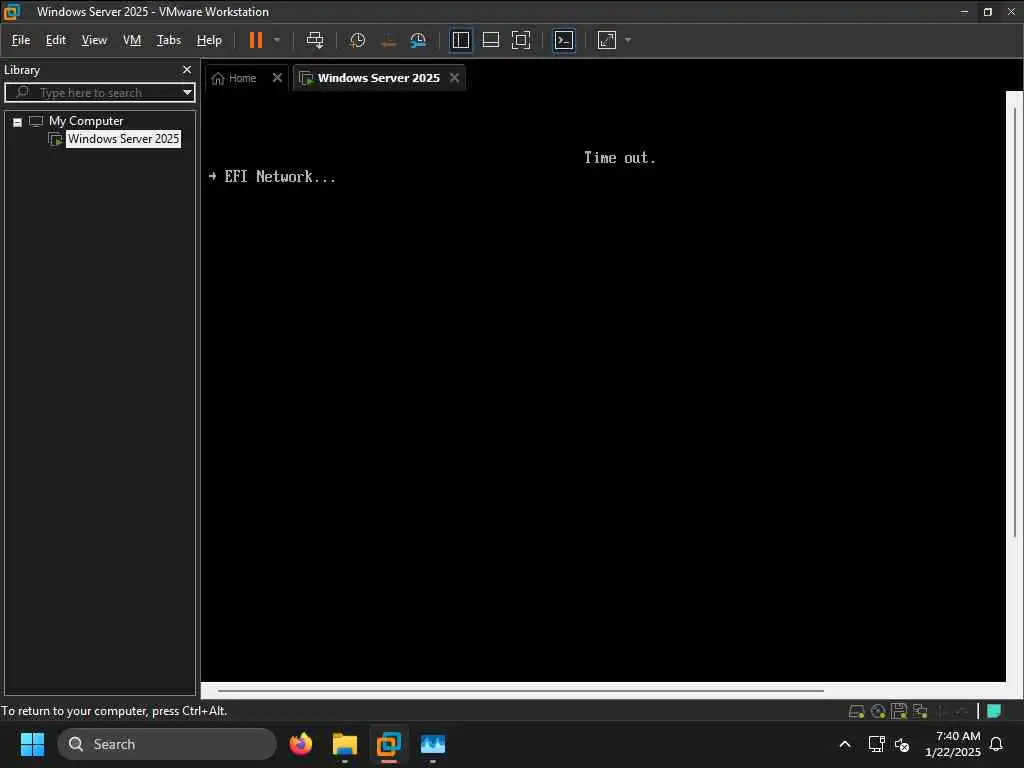Viewport: 1024px width, 768px height.
Task: Click the VMware app icon in the title bar
Action: (x=12, y=11)
